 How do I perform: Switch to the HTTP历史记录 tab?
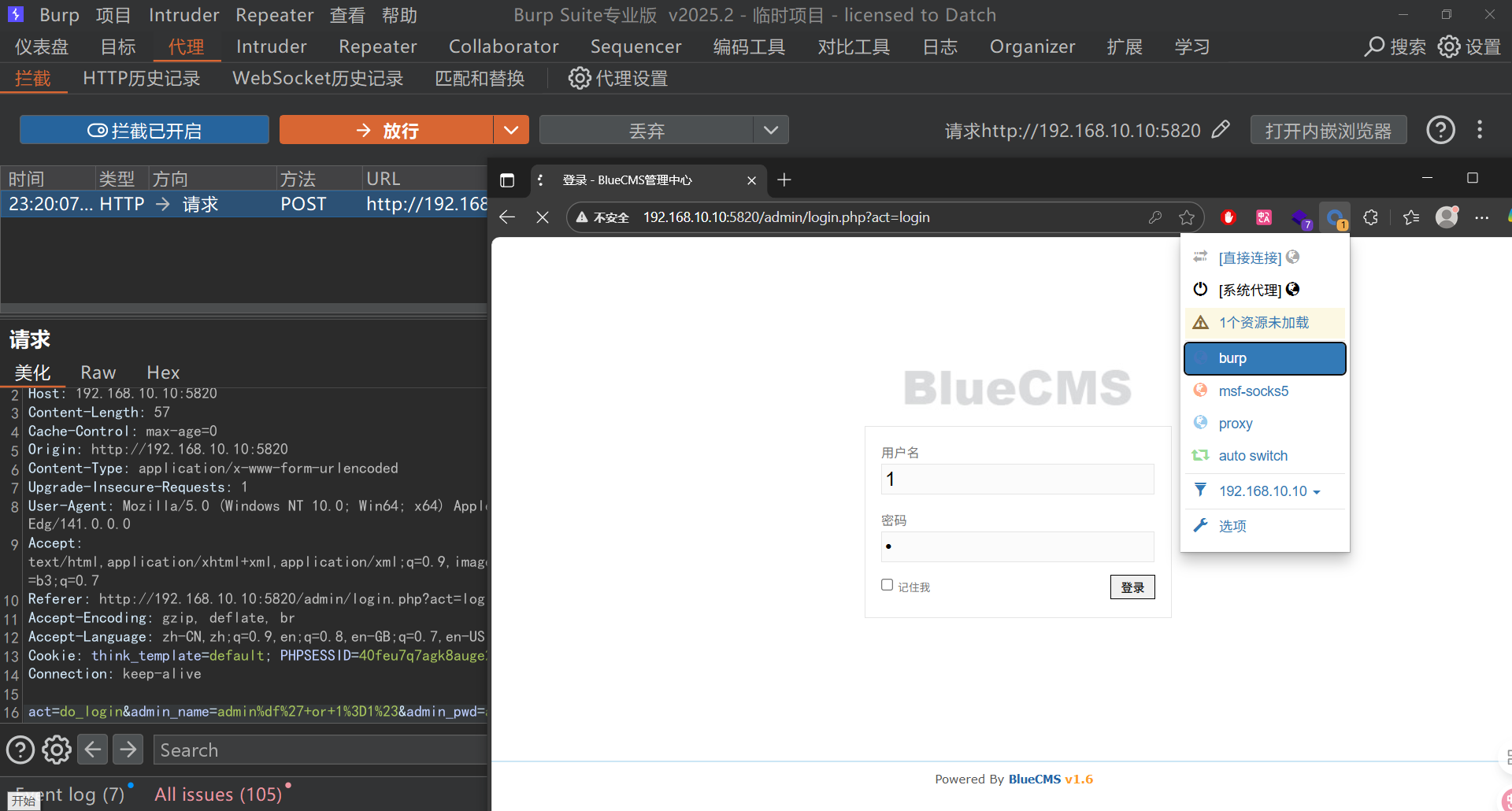142,79
